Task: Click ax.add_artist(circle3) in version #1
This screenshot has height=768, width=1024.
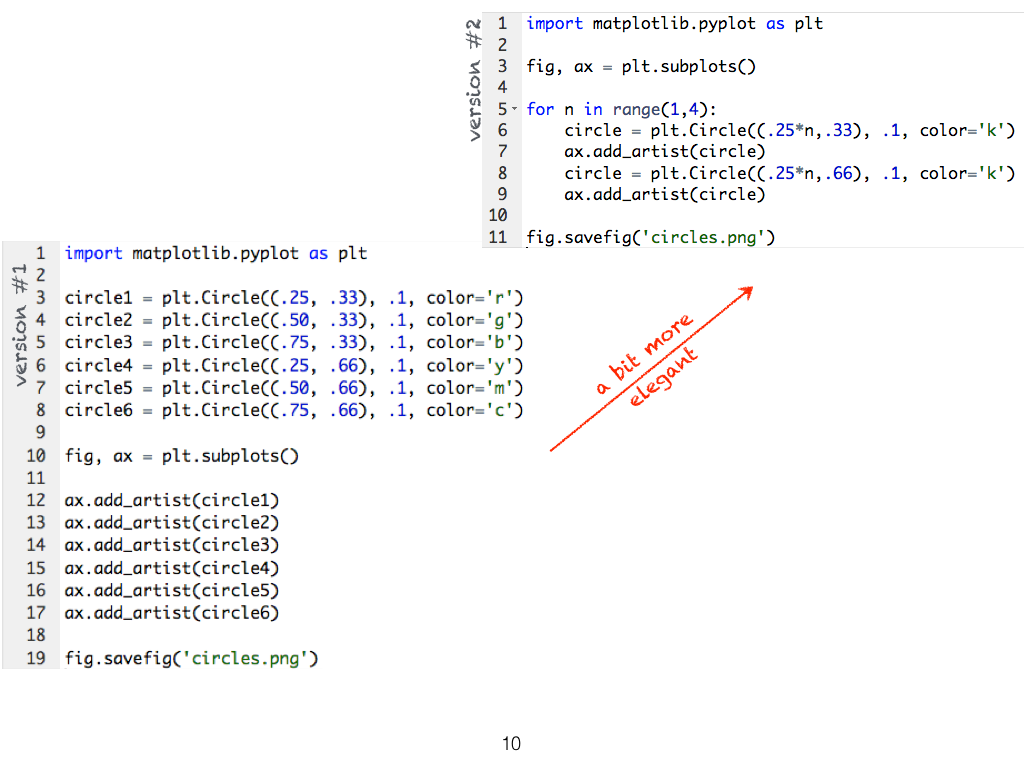Action: tap(172, 545)
